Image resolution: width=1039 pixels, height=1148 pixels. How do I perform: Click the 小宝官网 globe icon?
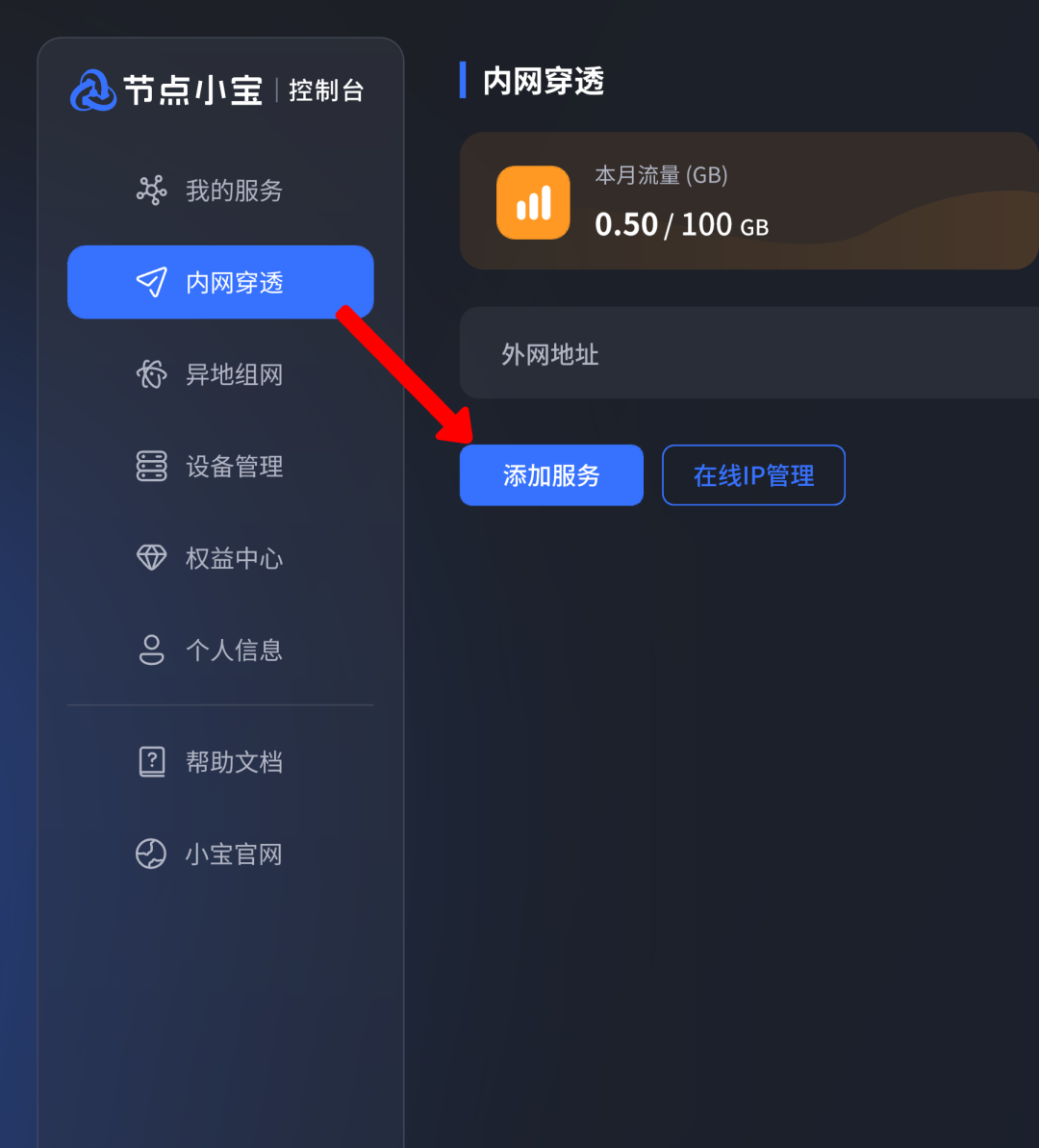tap(152, 854)
